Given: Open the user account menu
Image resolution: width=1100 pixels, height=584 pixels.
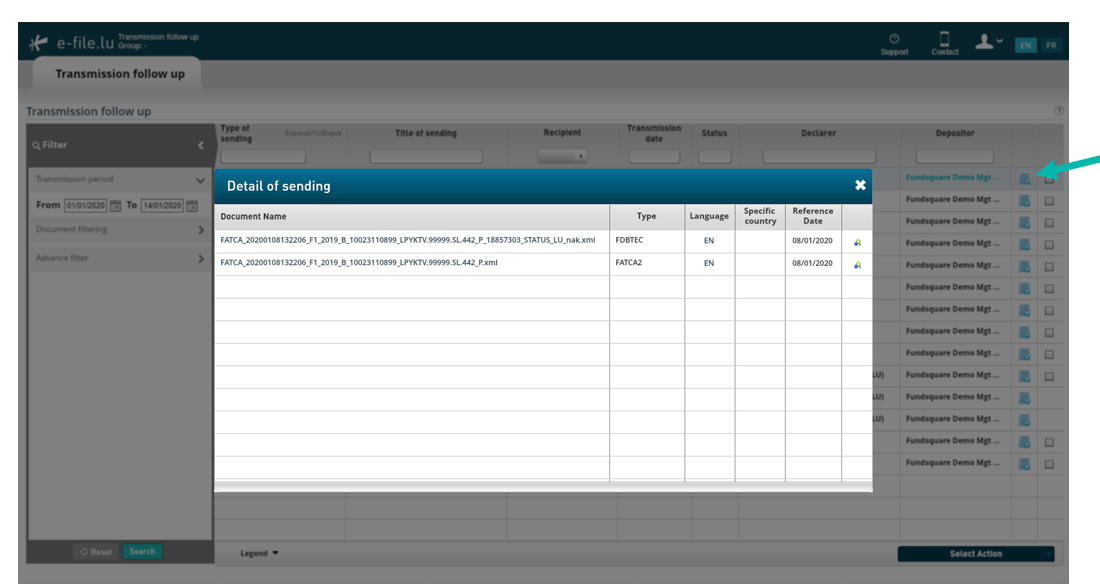Looking at the screenshot, I should (988, 42).
